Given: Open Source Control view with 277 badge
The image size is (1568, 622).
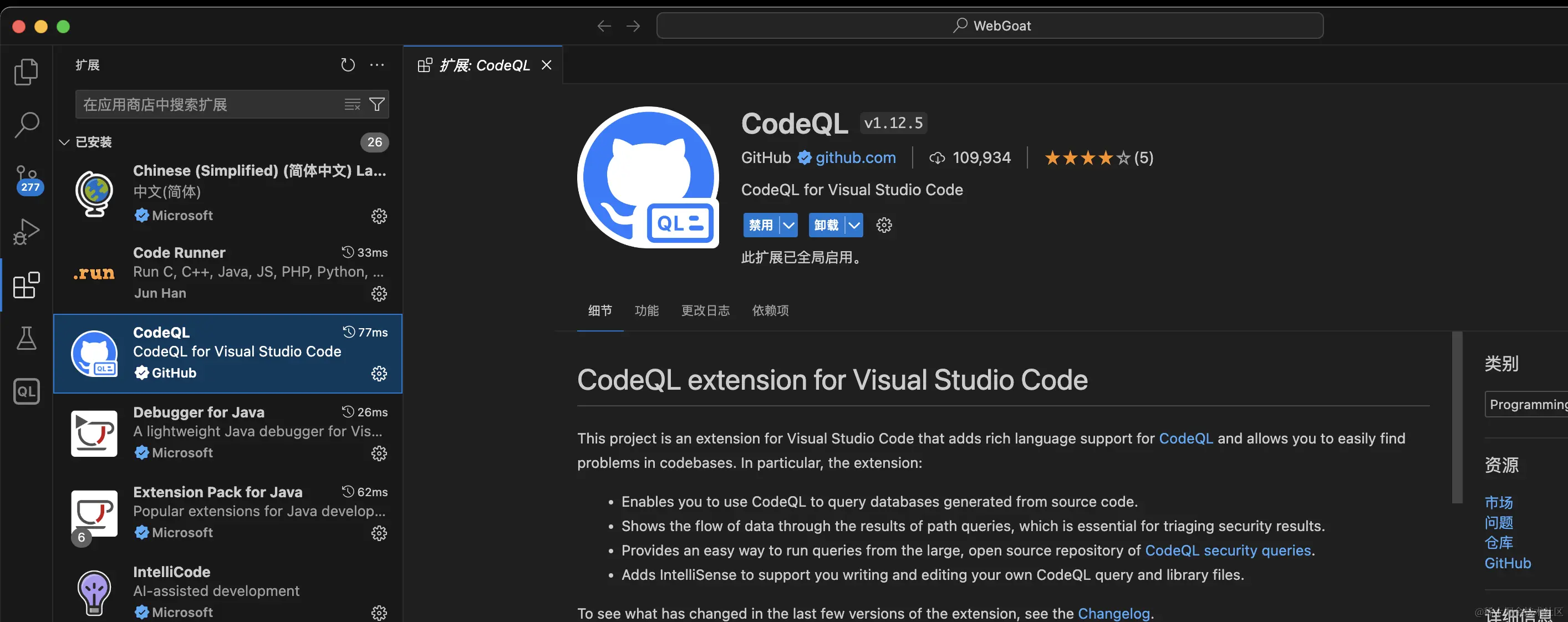Looking at the screenshot, I should 28,180.
